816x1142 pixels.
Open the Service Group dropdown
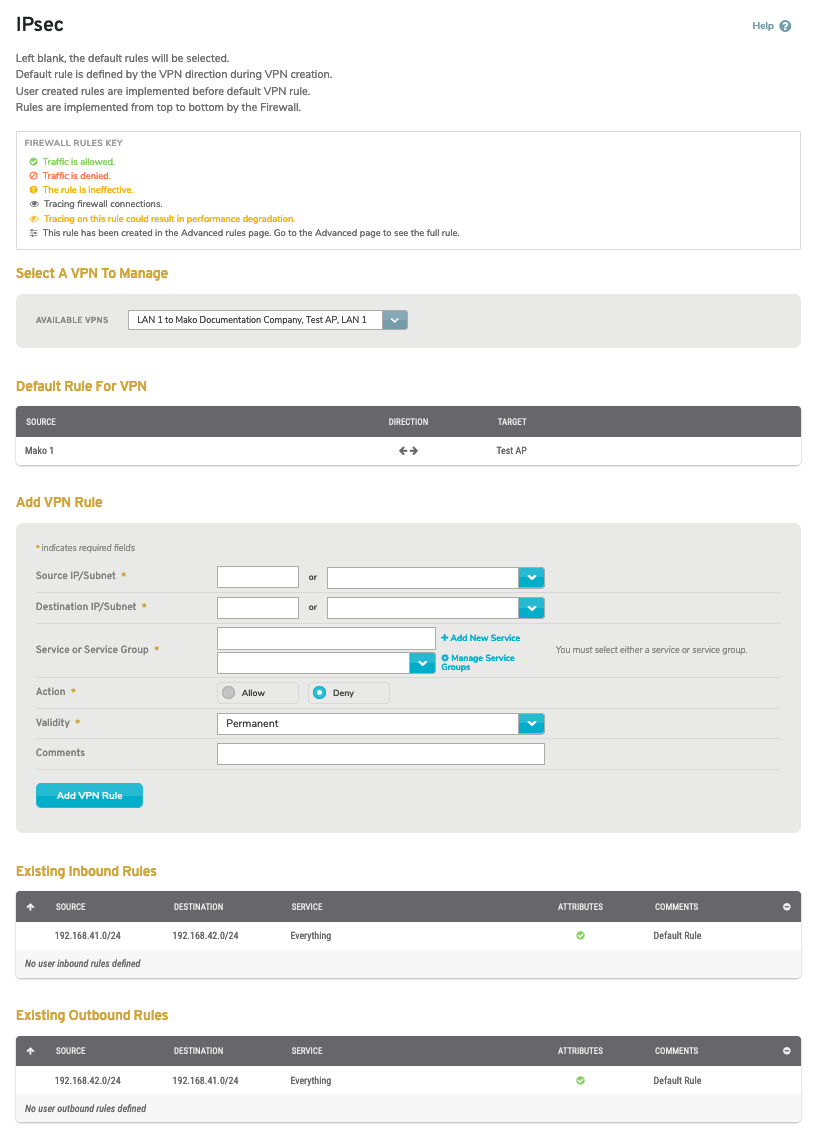click(x=422, y=663)
